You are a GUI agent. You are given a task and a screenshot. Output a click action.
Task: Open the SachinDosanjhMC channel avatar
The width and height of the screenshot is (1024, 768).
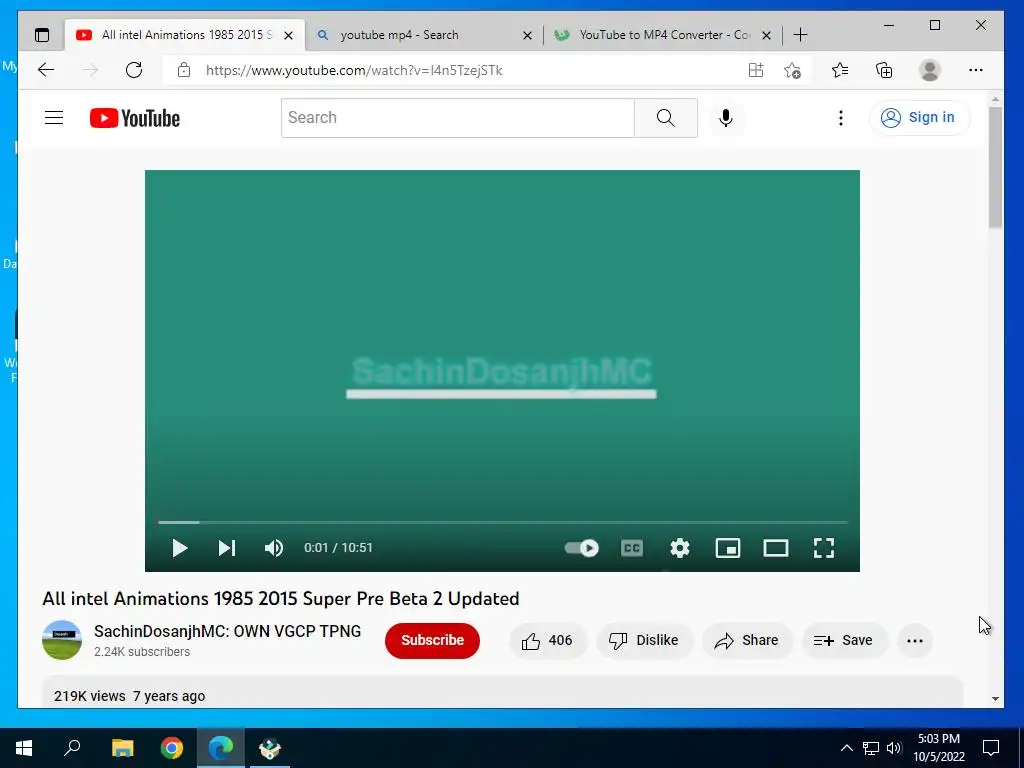tap(62, 640)
